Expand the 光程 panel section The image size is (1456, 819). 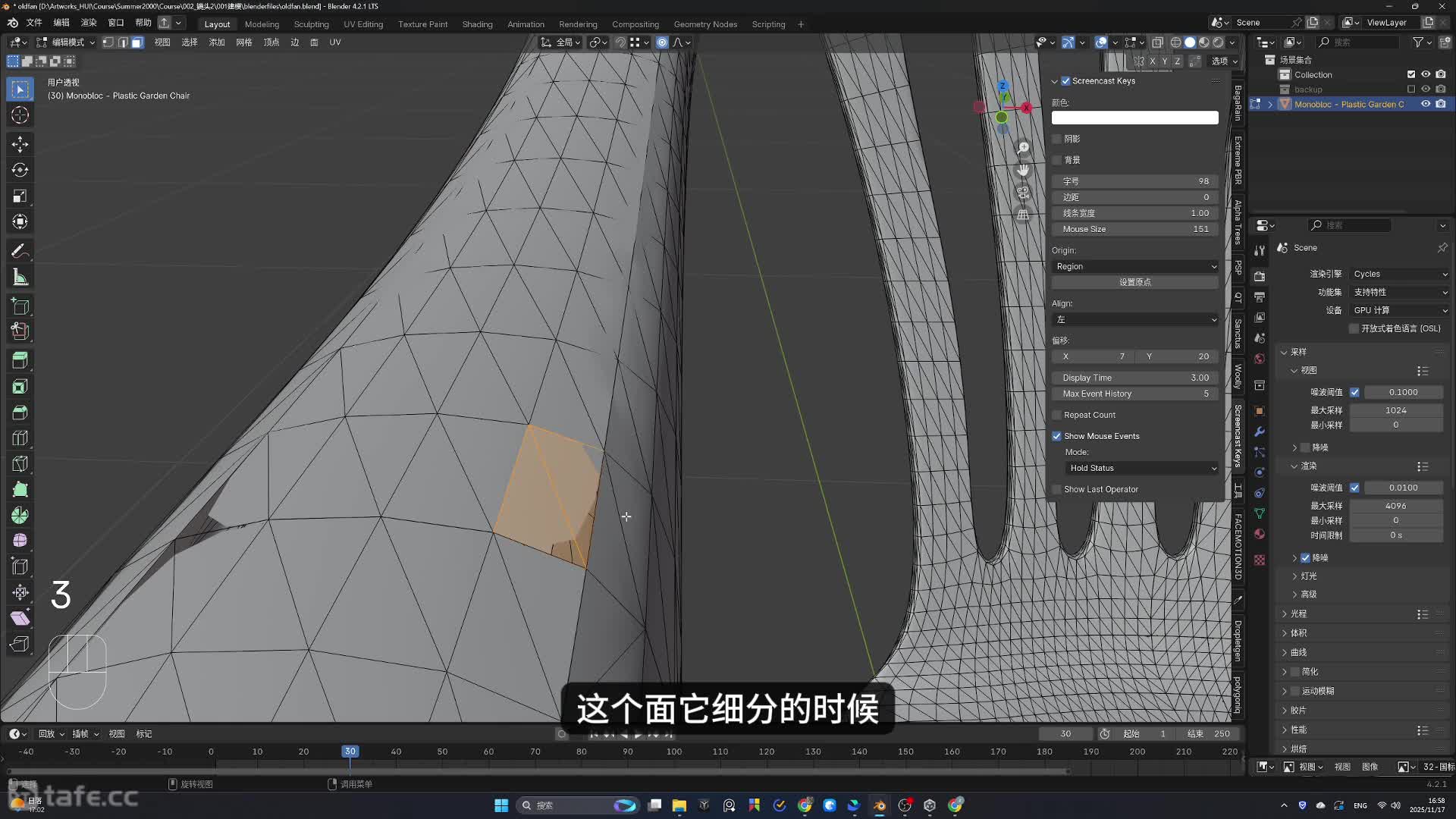[1298, 613]
